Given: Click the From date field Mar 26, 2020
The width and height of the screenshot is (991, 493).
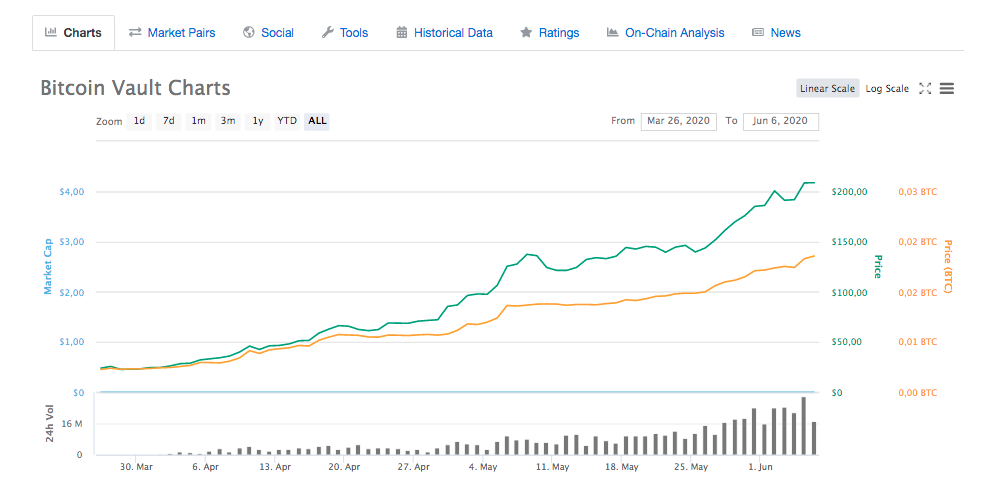Looking at the screenshot, I should [x=679, y=121].
